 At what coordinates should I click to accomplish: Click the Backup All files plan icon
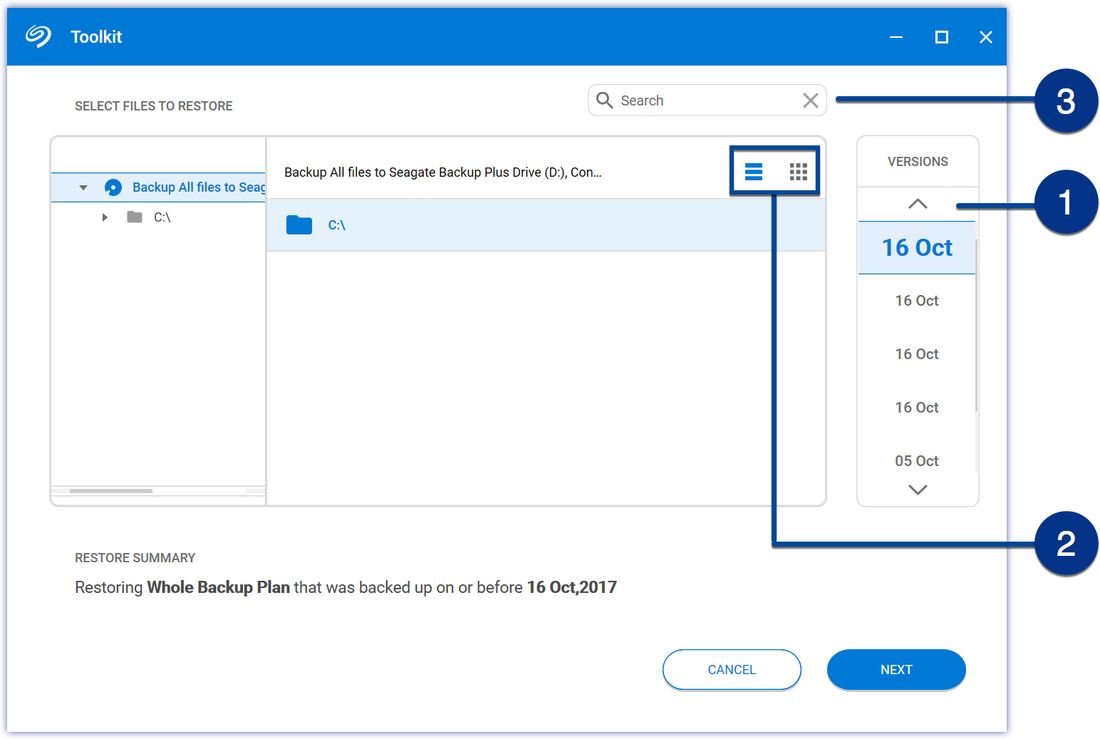(x=111, y=187)
